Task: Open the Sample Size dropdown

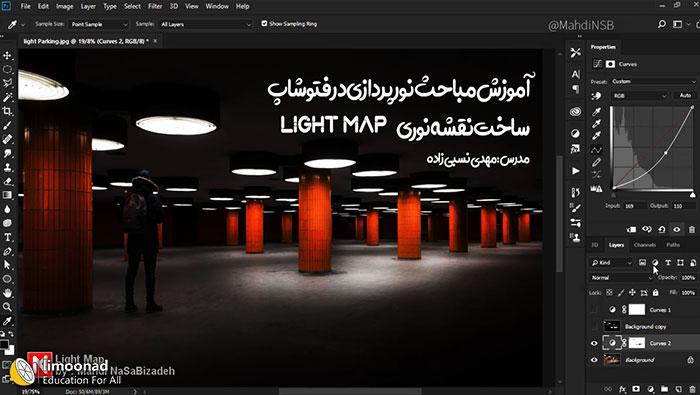Action: coord(99,24)
